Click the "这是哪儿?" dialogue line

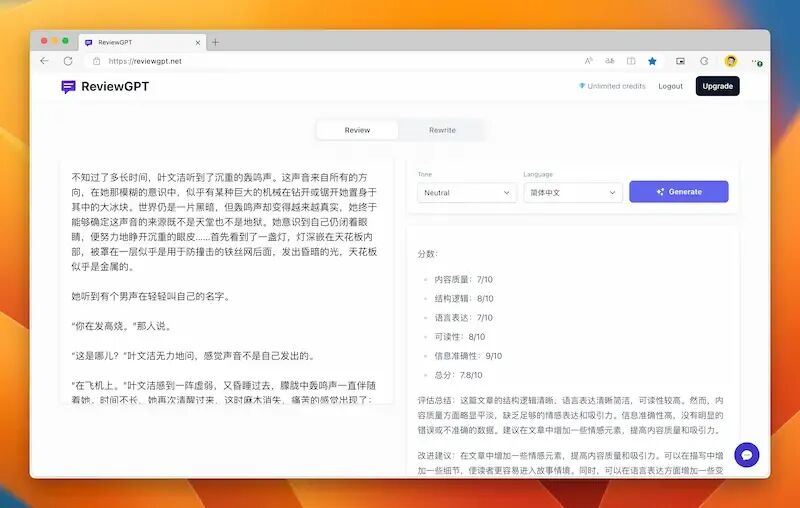(x=194, y=356)
